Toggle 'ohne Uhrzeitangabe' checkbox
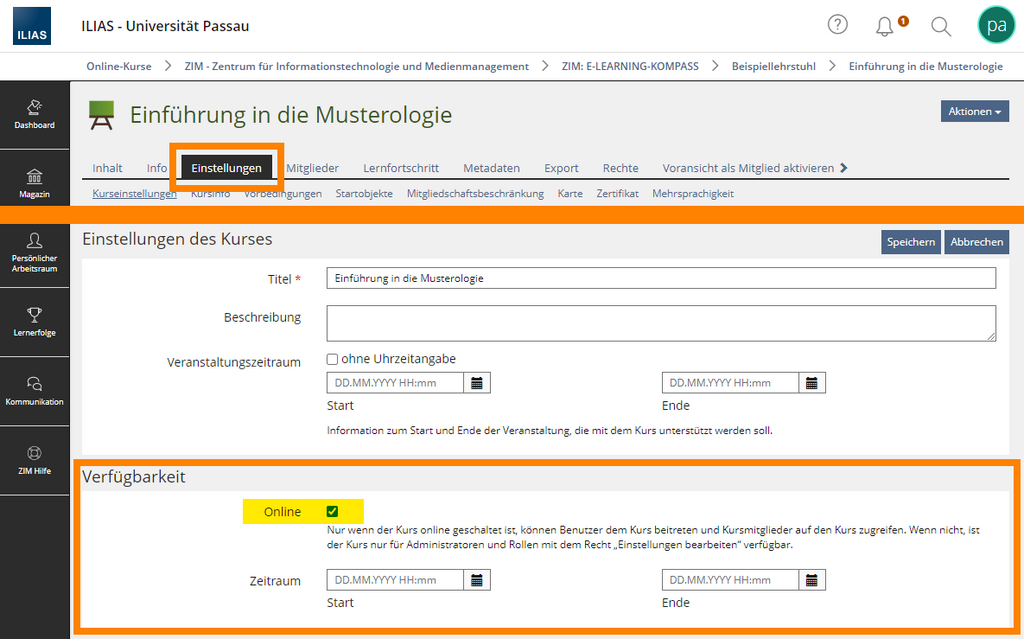 pyautogui.click(x=332, y=359)
